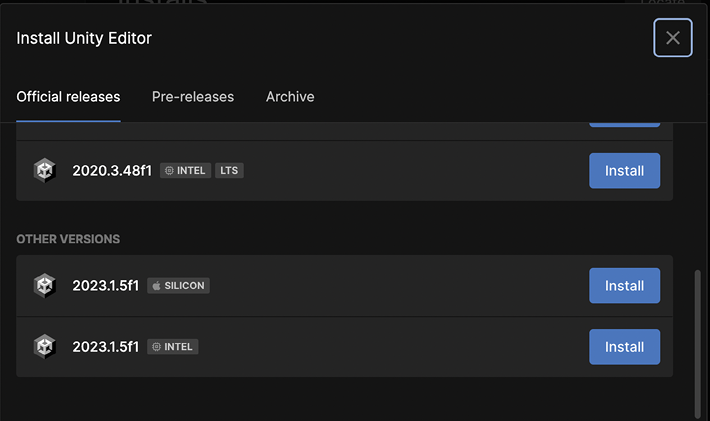Install the 2023.1.5f1 Silicon version
The image size is (710, 421).
coord(624,286)
